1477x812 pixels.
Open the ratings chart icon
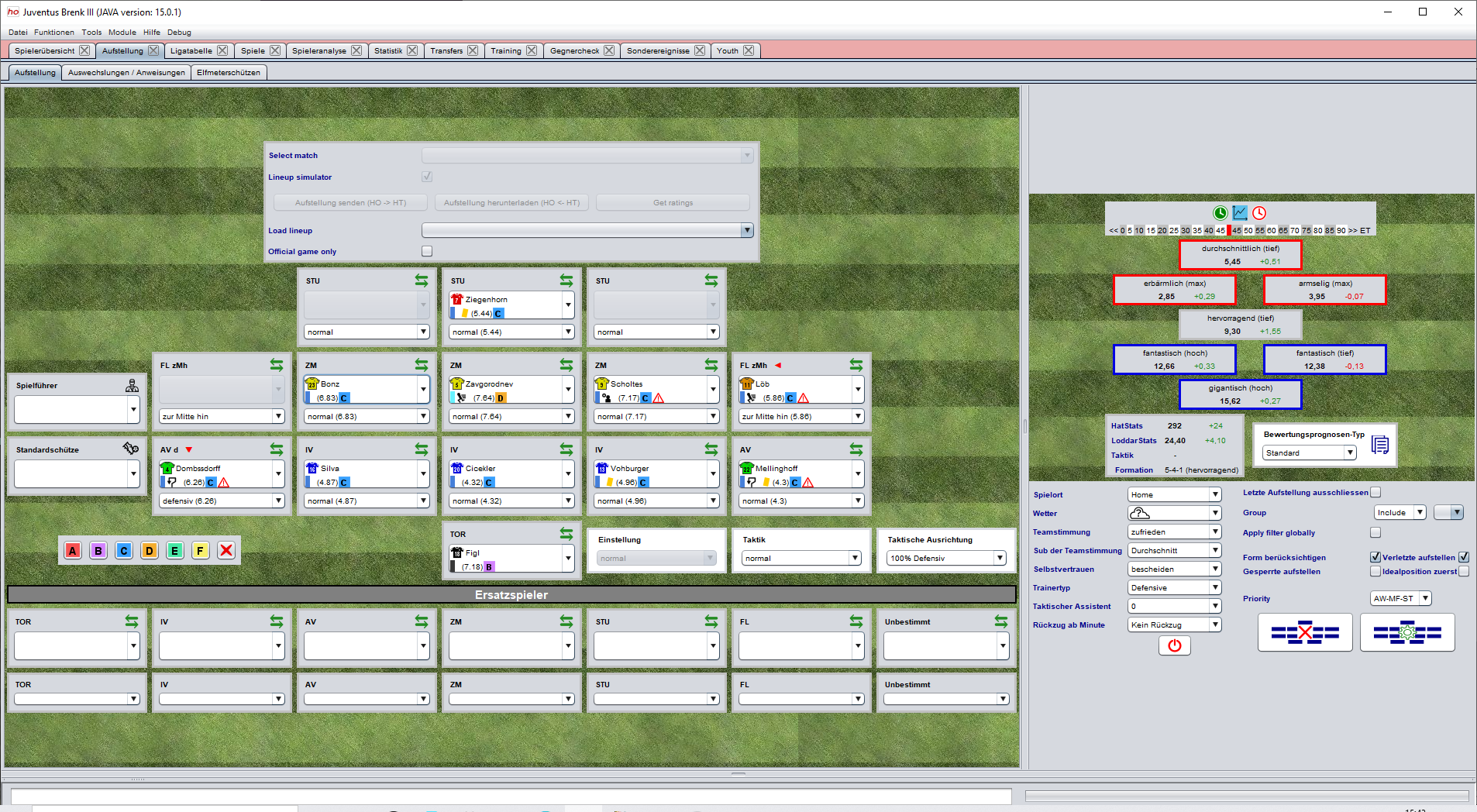1240,212
